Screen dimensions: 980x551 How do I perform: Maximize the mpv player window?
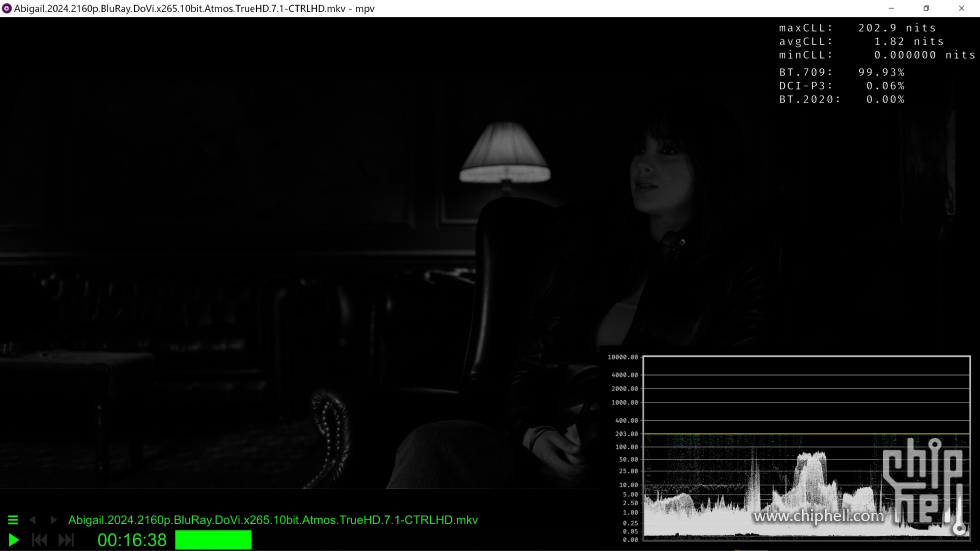click(x=926, y=8)
